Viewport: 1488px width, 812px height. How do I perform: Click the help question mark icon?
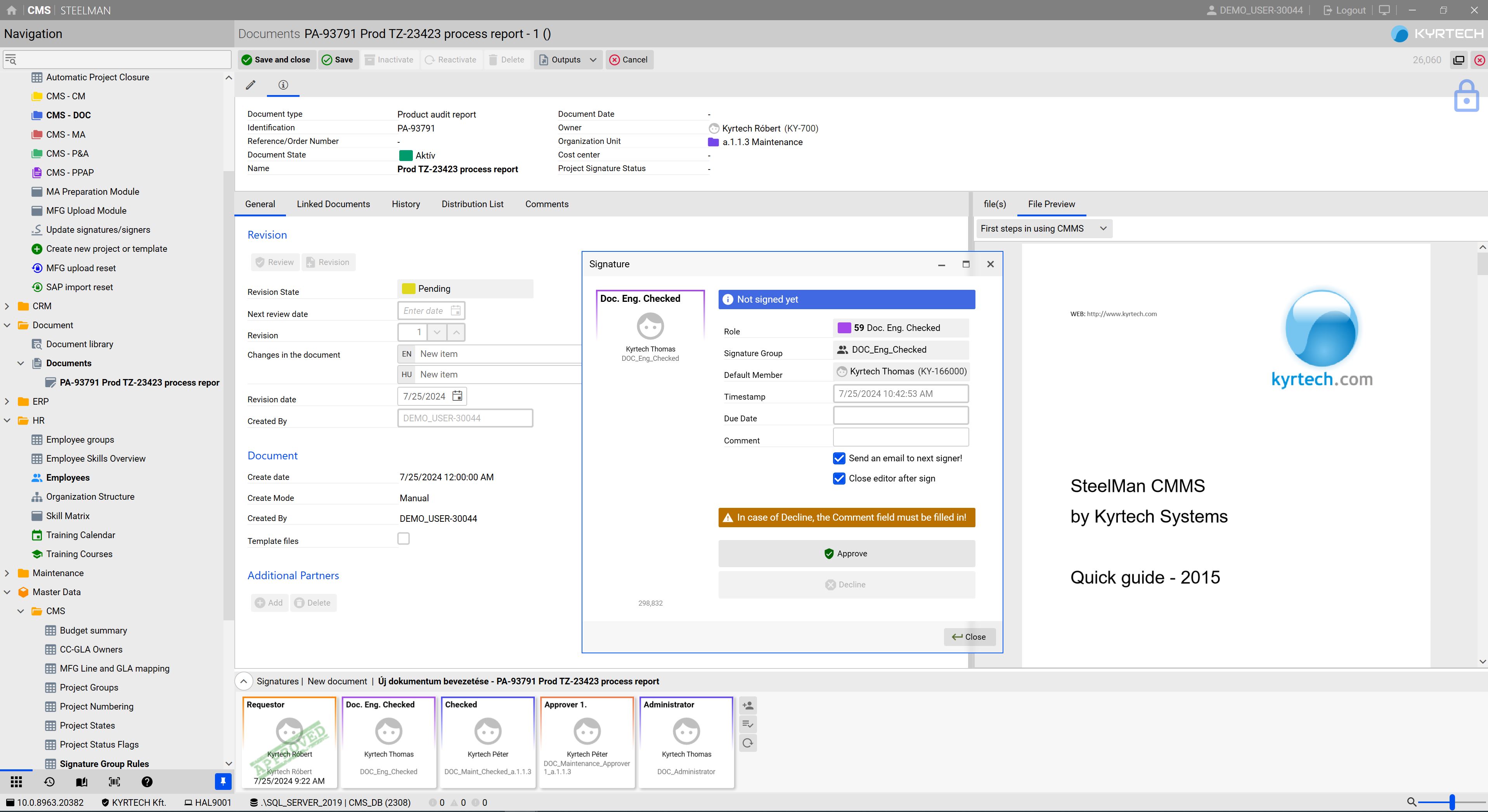147,781
